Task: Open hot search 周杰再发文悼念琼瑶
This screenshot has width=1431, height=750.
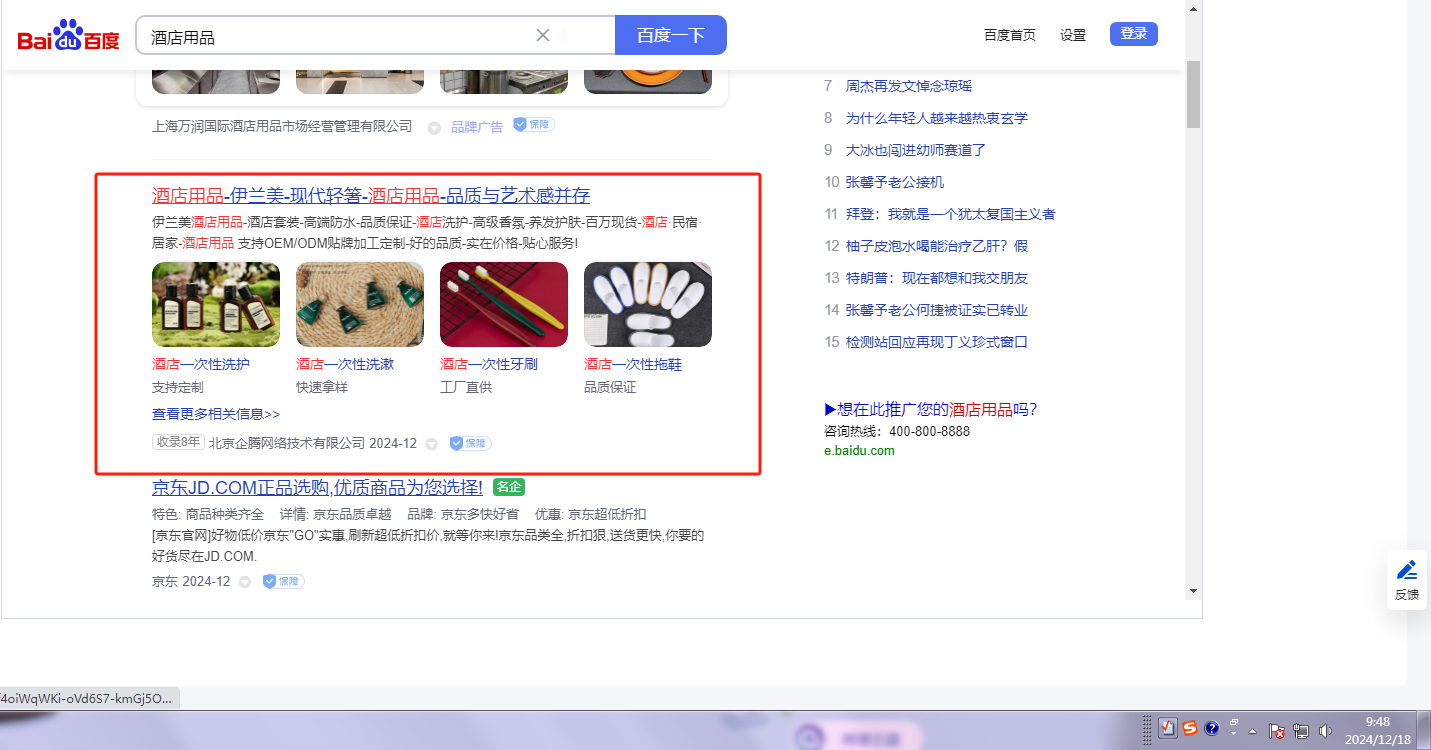Action: click(909, 86)
